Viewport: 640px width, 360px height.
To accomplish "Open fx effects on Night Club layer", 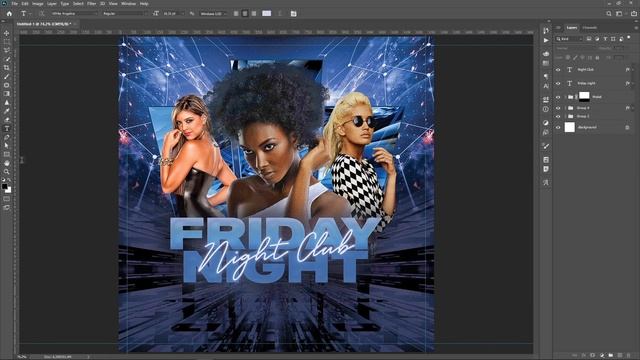I will [x=627, y=70].
